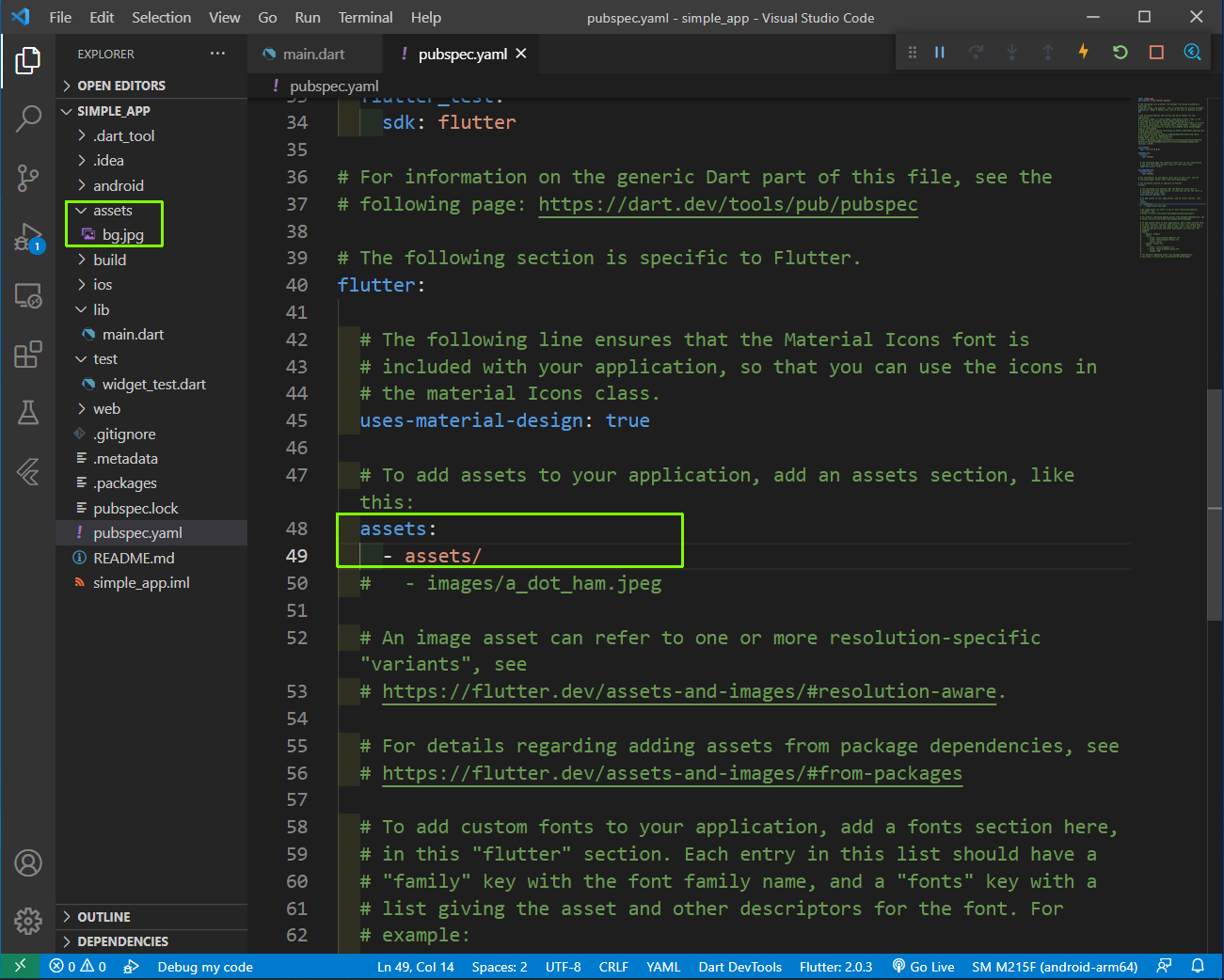The height and width of the screenshot is (980, 1224).
Task: Open the Flutter sidebar icon
Action: [x=28, y=471]
